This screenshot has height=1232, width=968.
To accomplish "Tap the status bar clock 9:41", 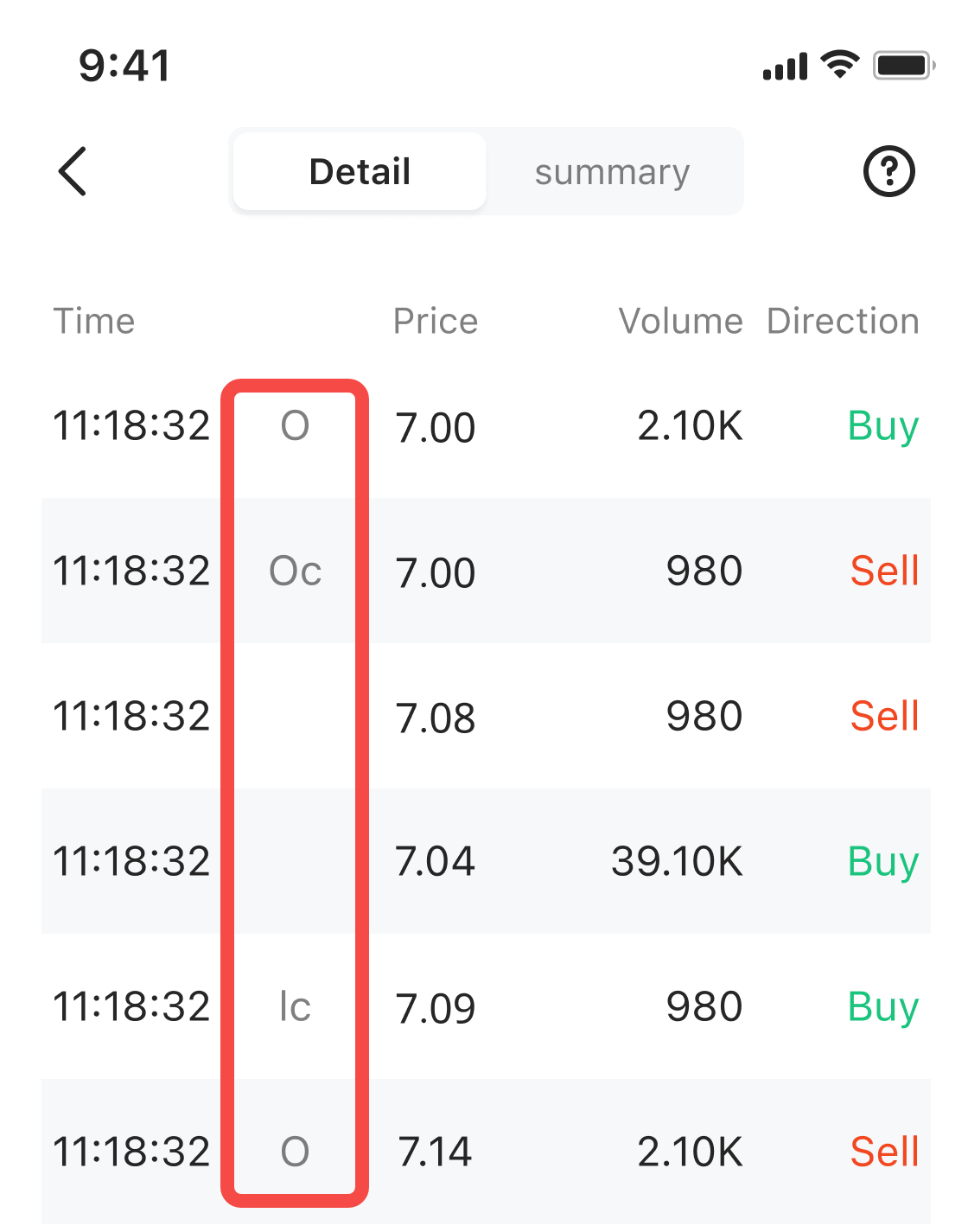I will coord(124,66).
